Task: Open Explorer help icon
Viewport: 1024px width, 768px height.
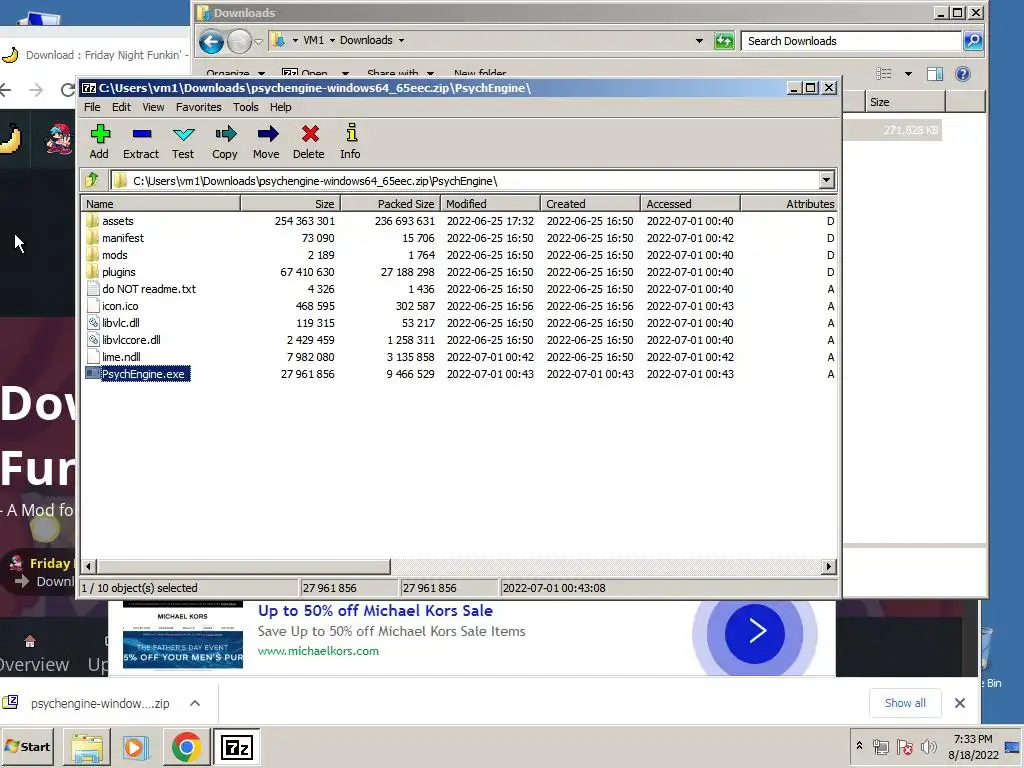Action: [x=963, y=74]
